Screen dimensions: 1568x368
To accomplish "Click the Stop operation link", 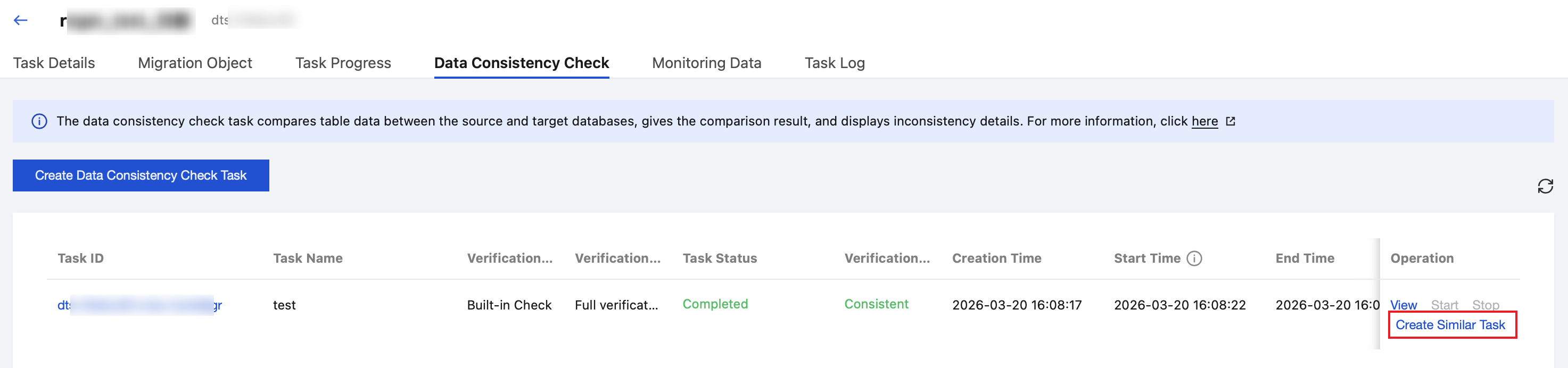I will pyautogui.click(x=1485, y=305).
